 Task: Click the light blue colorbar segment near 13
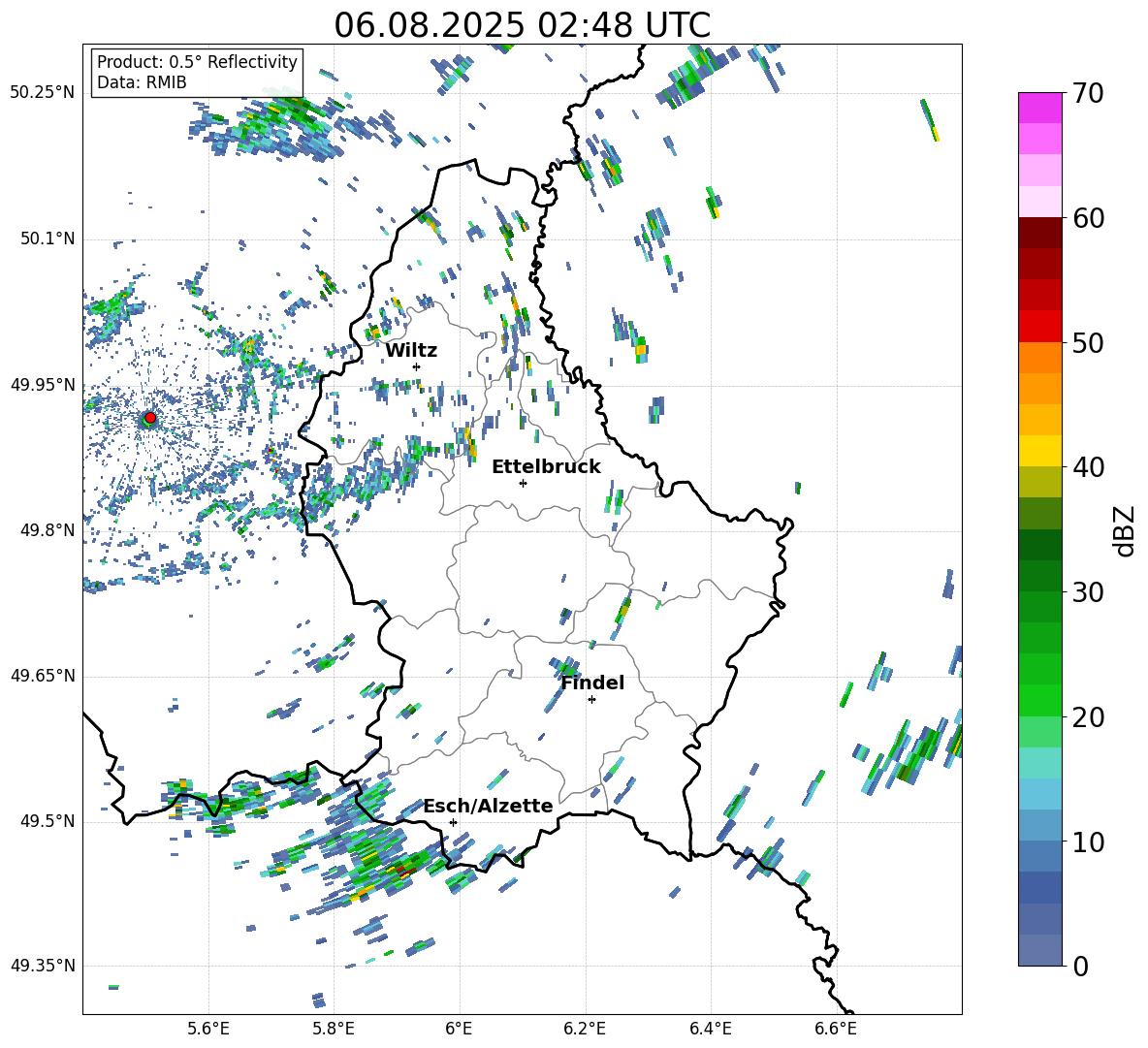1040,794
